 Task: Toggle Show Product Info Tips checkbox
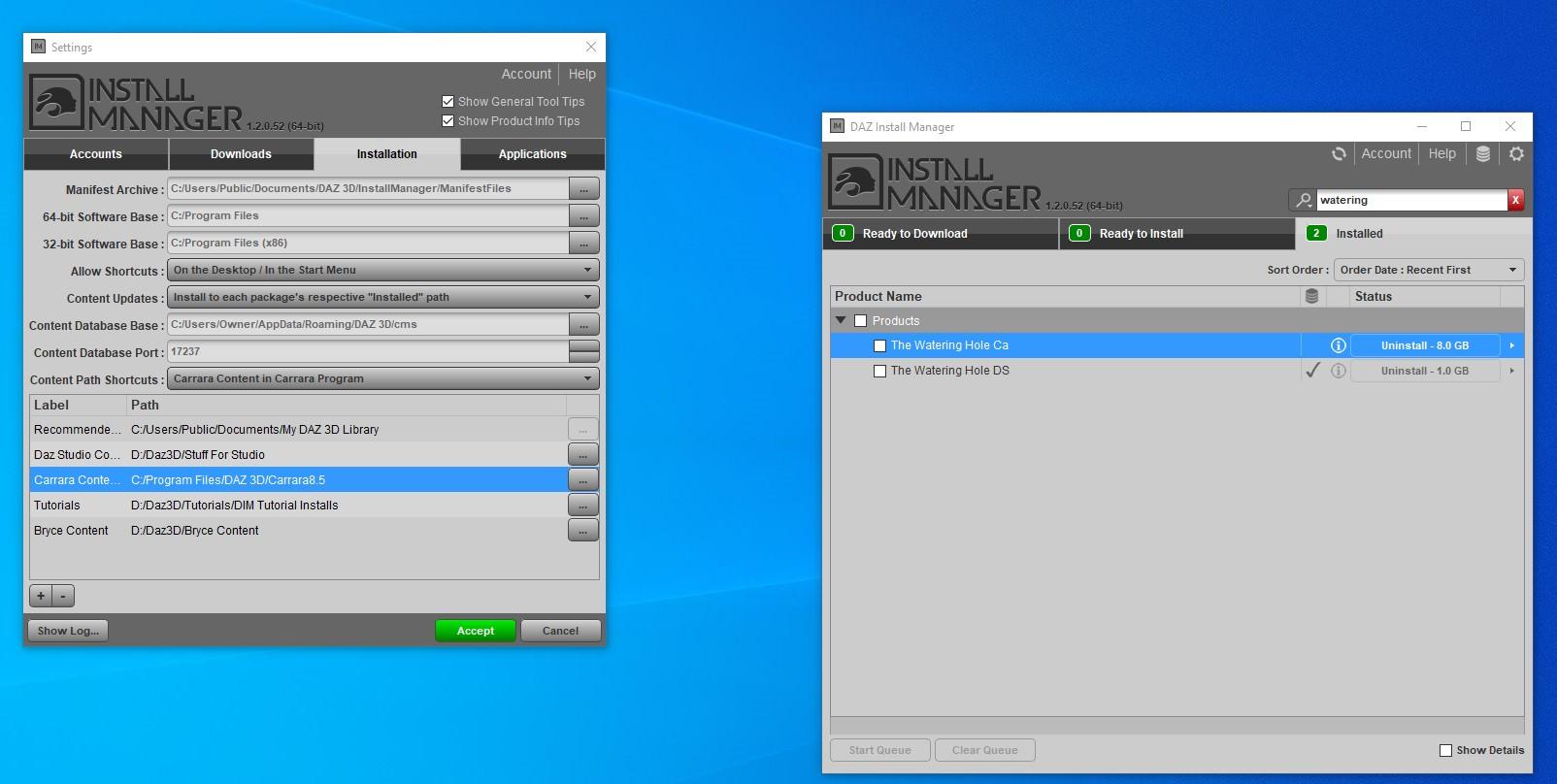(x=447, y=121)
